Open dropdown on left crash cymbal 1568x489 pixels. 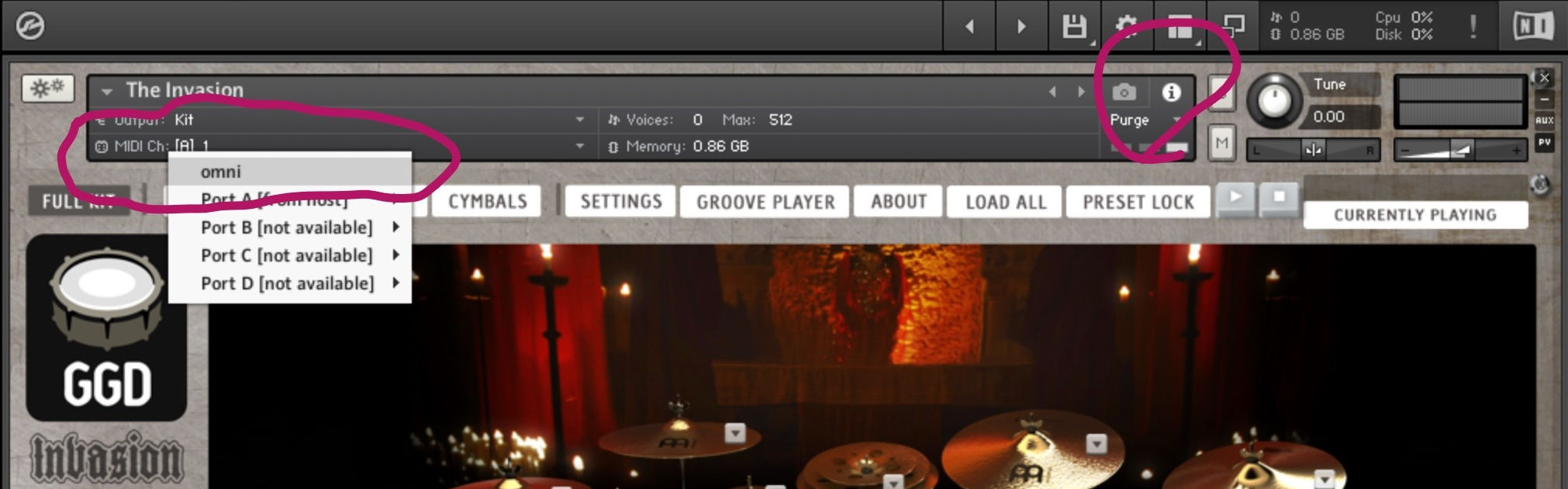(734, 433)
